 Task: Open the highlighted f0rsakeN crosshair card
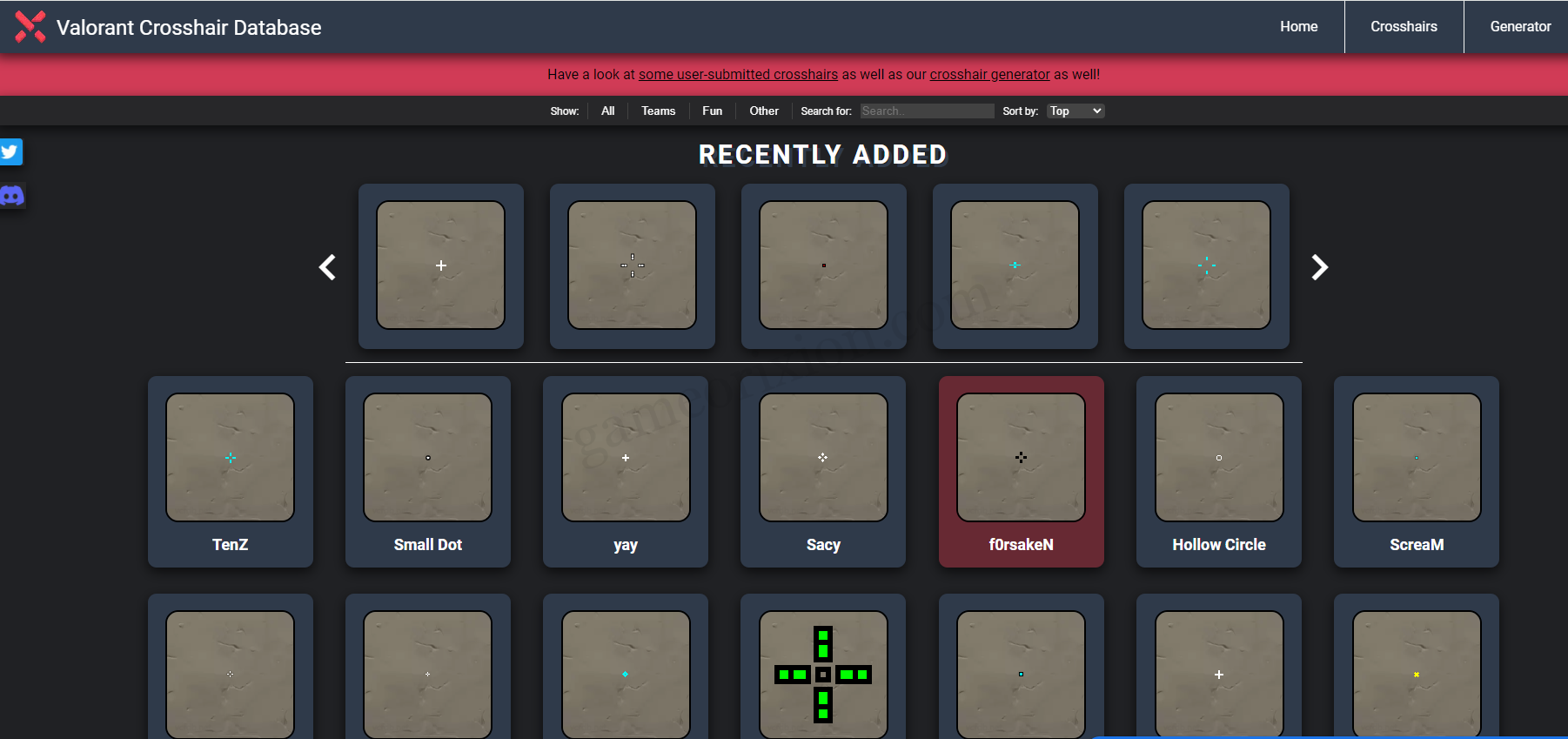tap(1022, 472)
